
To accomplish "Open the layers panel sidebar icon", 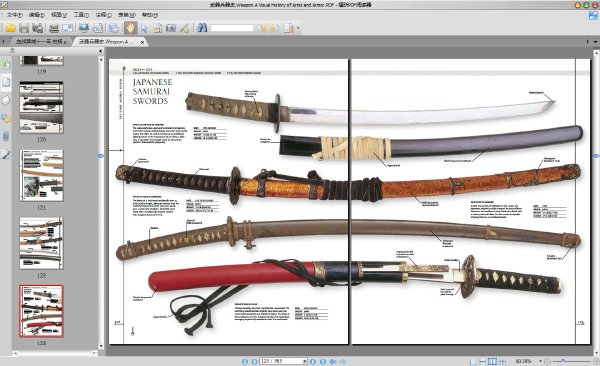I will (6, 100).
